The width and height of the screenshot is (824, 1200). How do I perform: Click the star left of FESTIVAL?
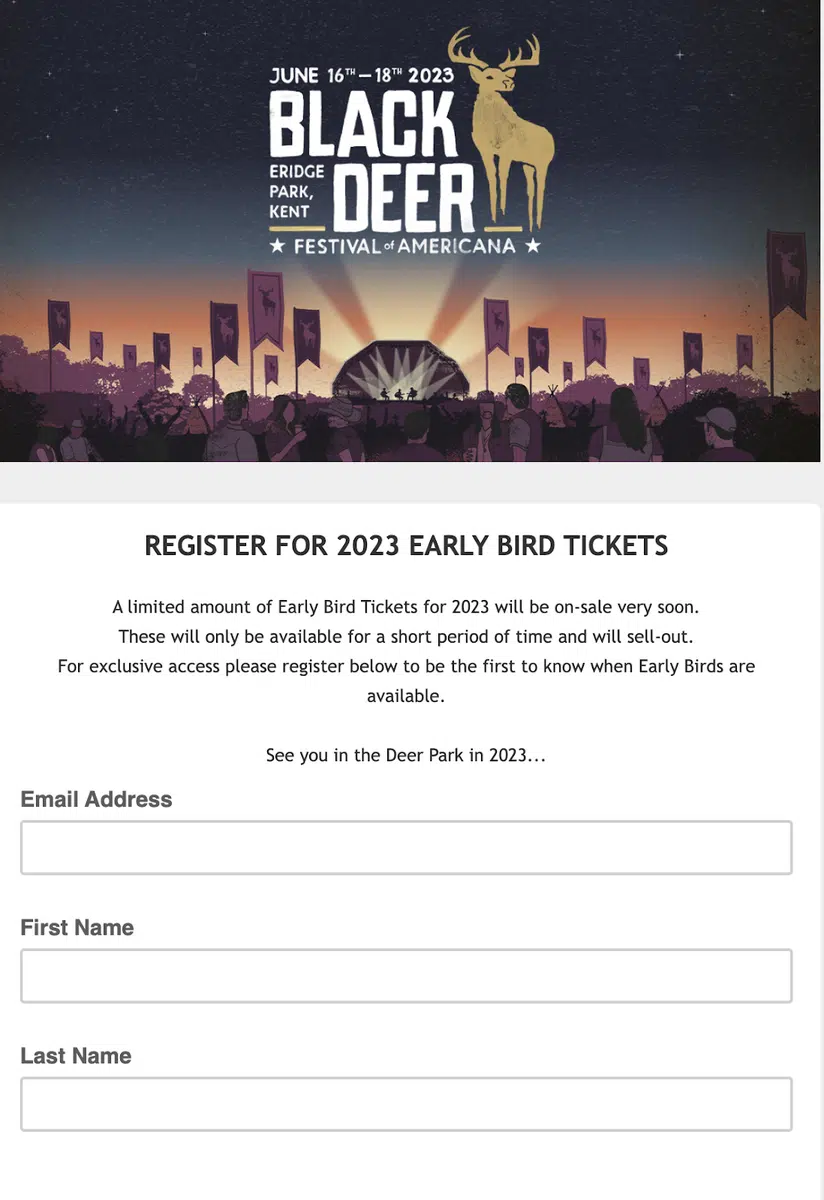click(x=277, y=245)
